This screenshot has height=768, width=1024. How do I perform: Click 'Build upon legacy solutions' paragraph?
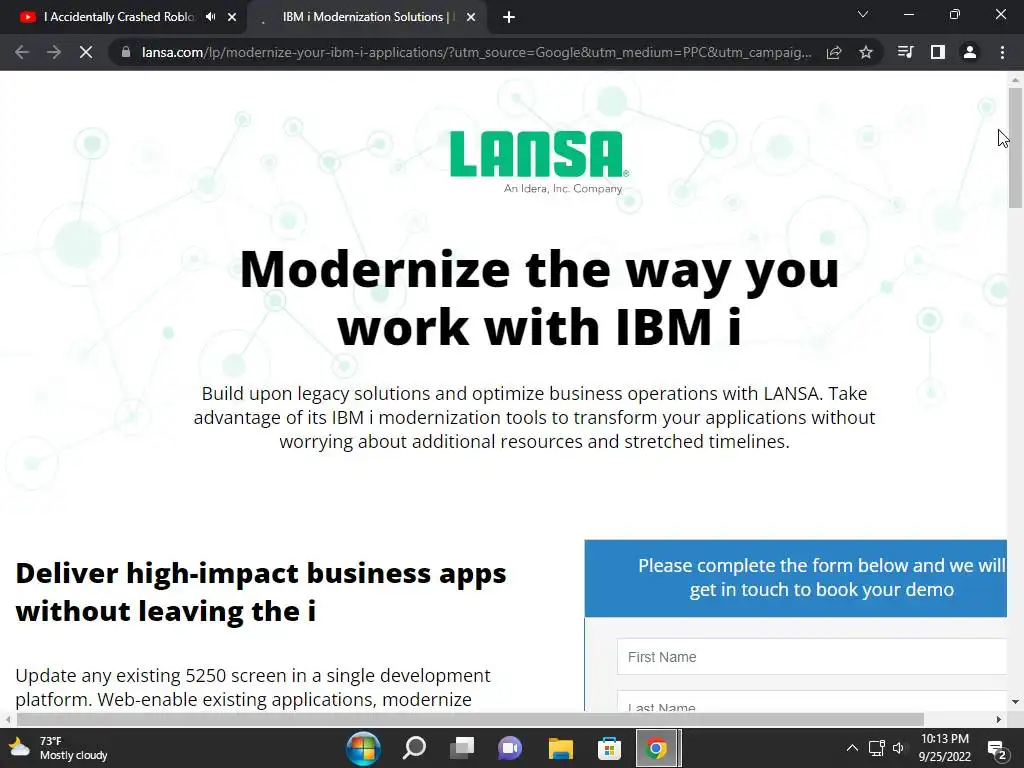(534, 417)
